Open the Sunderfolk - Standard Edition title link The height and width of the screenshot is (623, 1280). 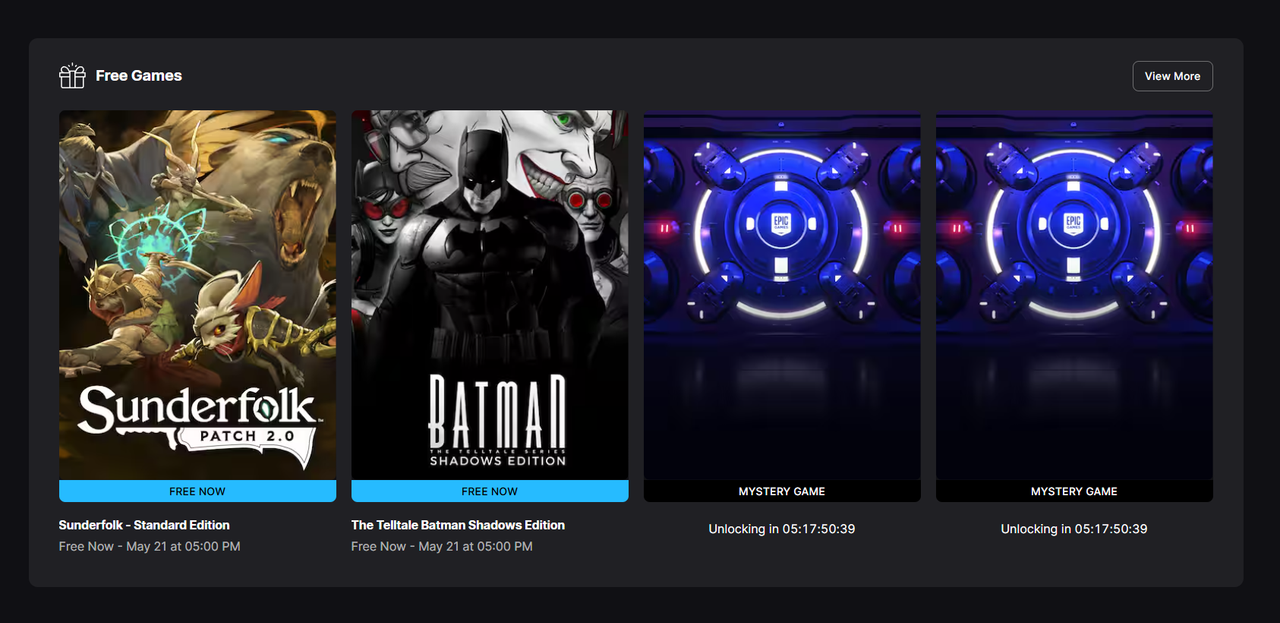click(144, 525)
